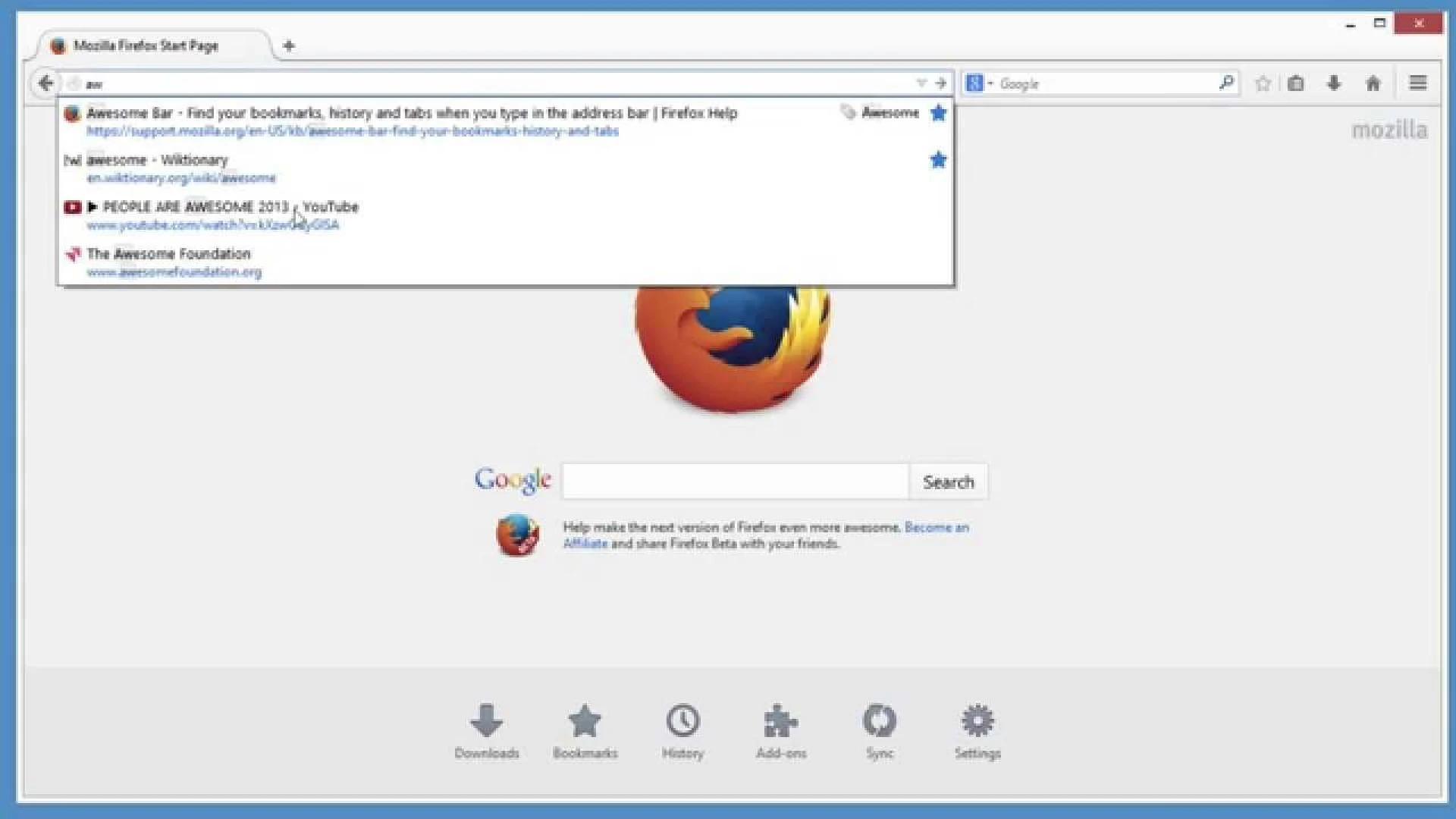Go to the Home page with the home icon
The height and width of the screenshot is (819, 1456).
(x=1373, y=83)
